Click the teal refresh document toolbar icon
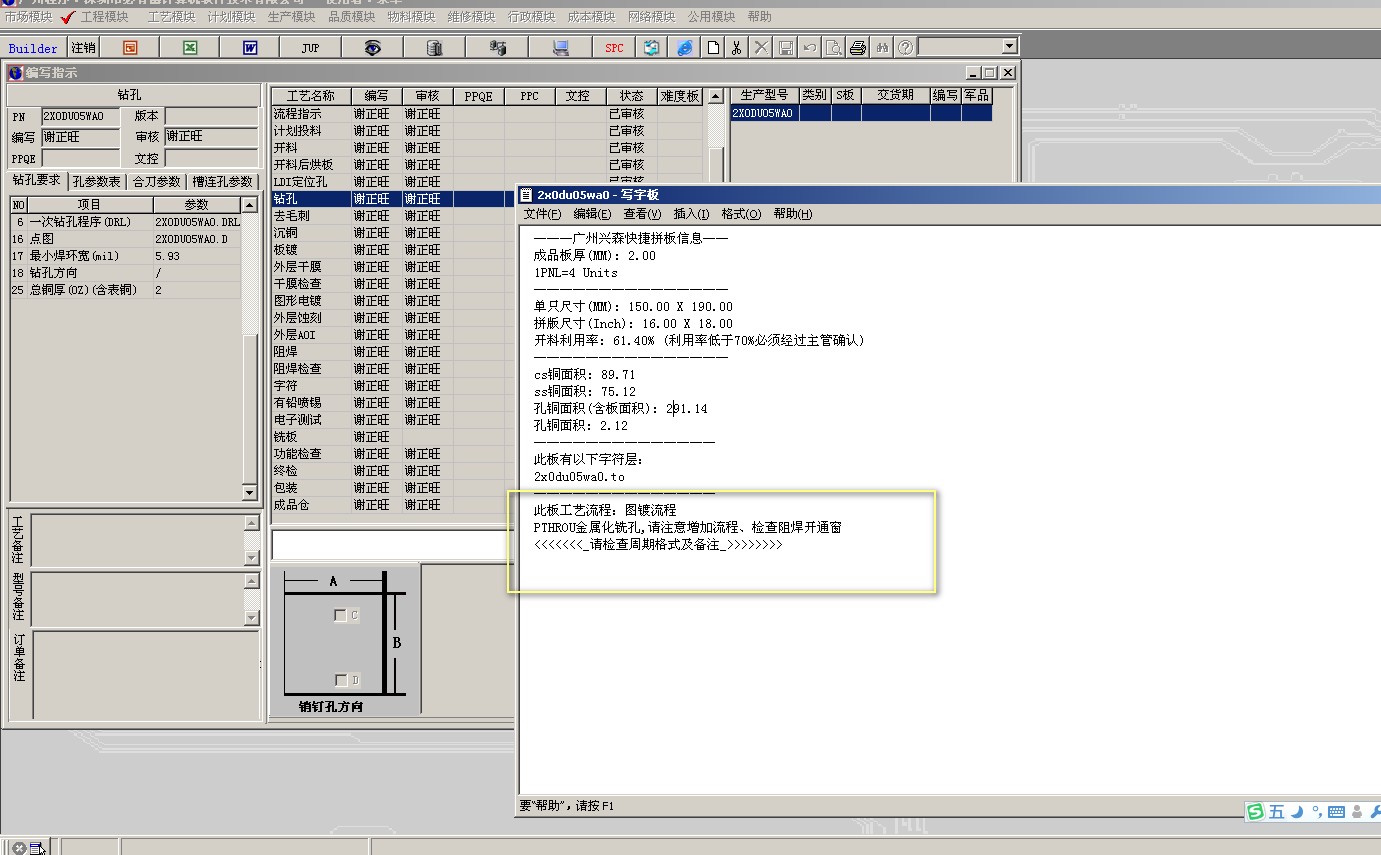This screenshot has height=855, width=1381. [652, 47]
